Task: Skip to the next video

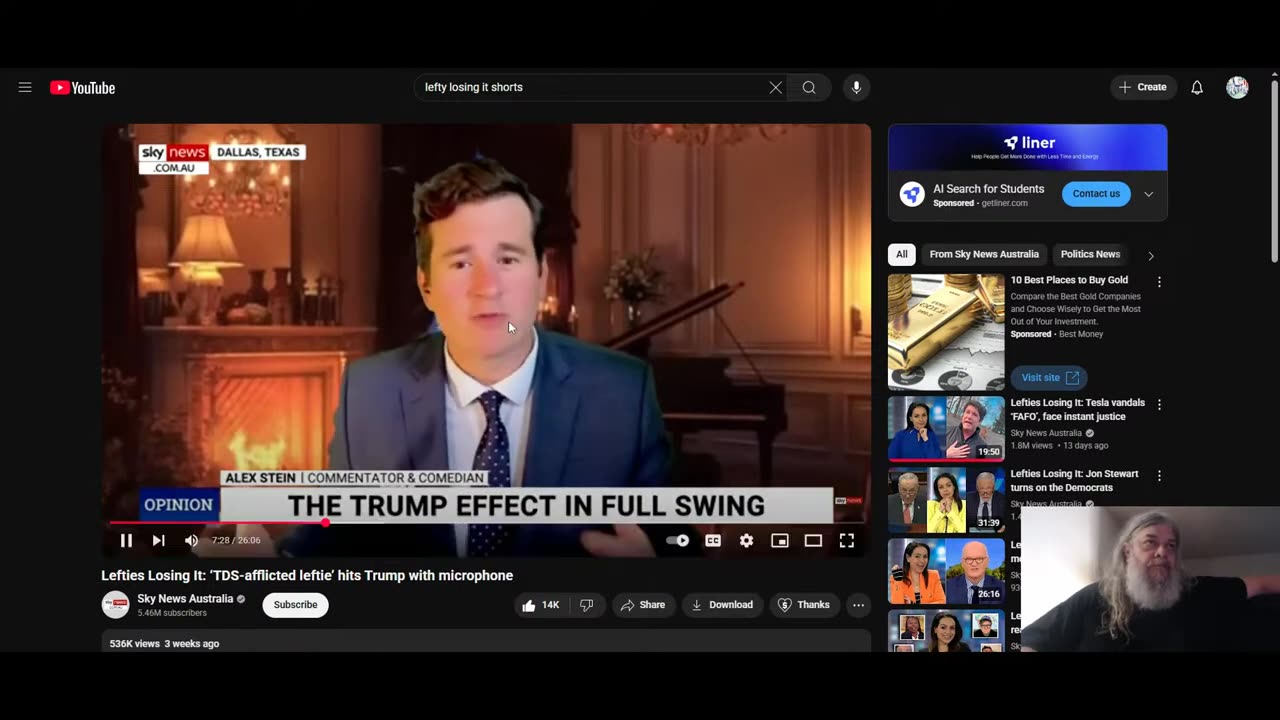Action: coord(158,540)
